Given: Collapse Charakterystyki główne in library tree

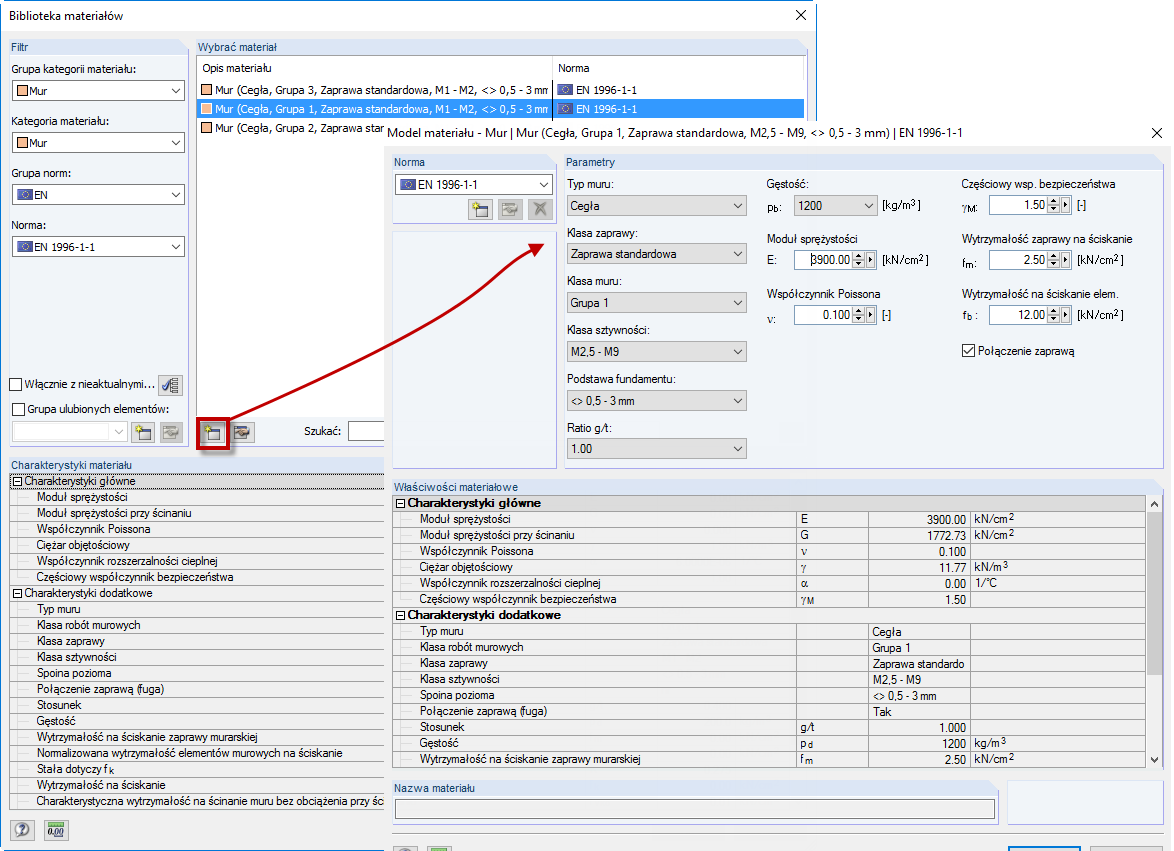Looking at the screenshot, I should tap(17, 481).
